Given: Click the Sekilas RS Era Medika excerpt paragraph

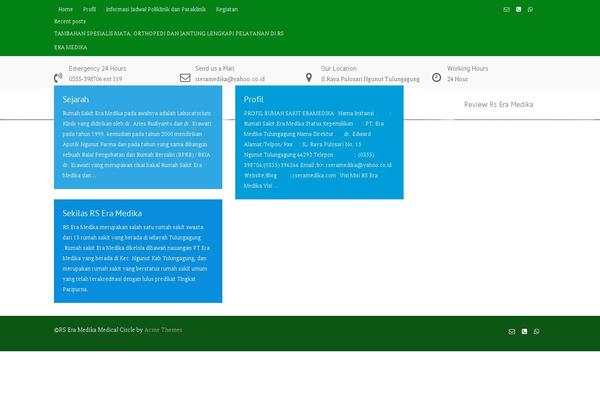Looking at the screenshot, I should pos(136,258).
